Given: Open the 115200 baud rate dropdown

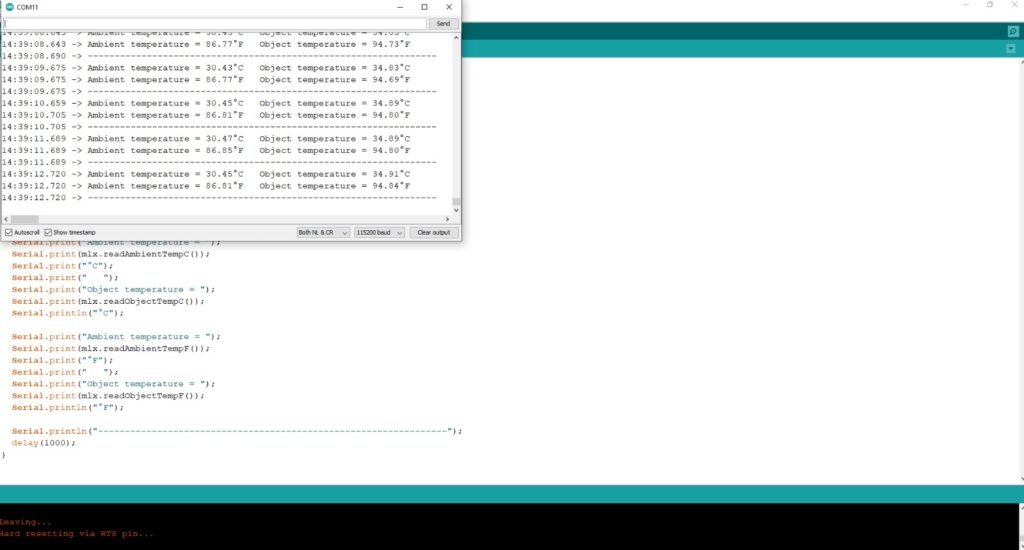Looking at the screenshot, I should [x=379, y=232].
